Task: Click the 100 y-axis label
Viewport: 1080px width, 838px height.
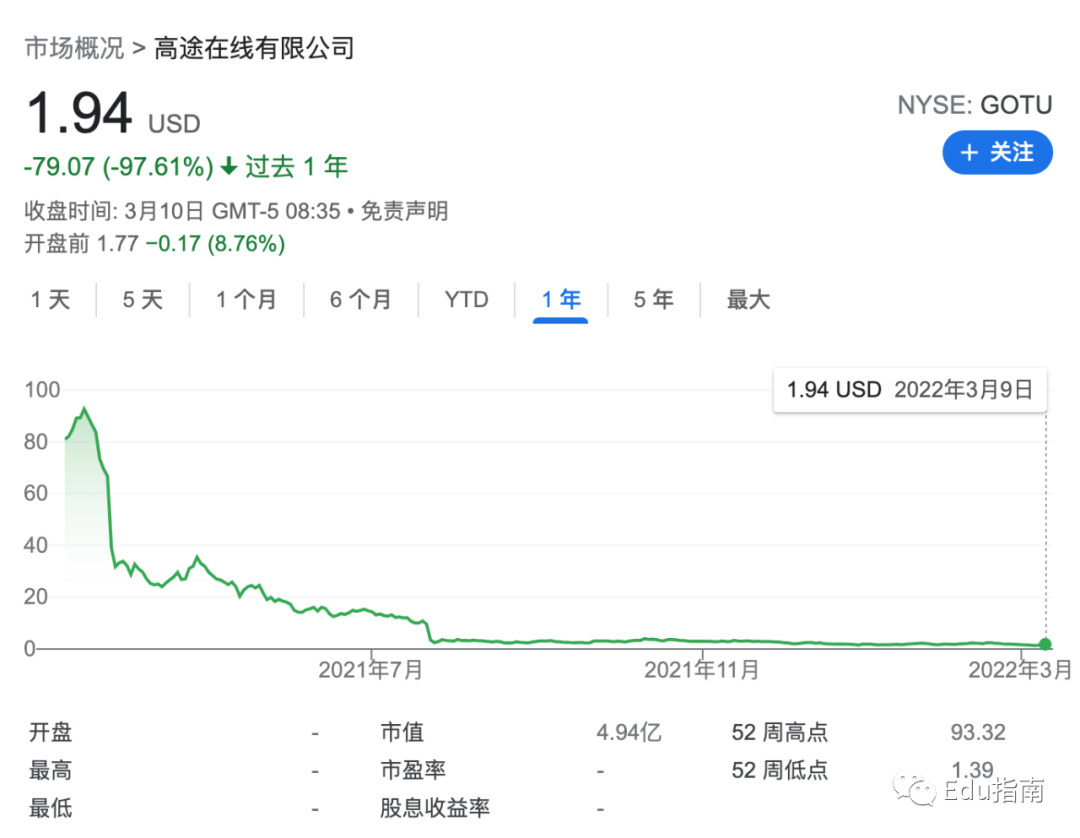Action: click(x=42, y=390)
